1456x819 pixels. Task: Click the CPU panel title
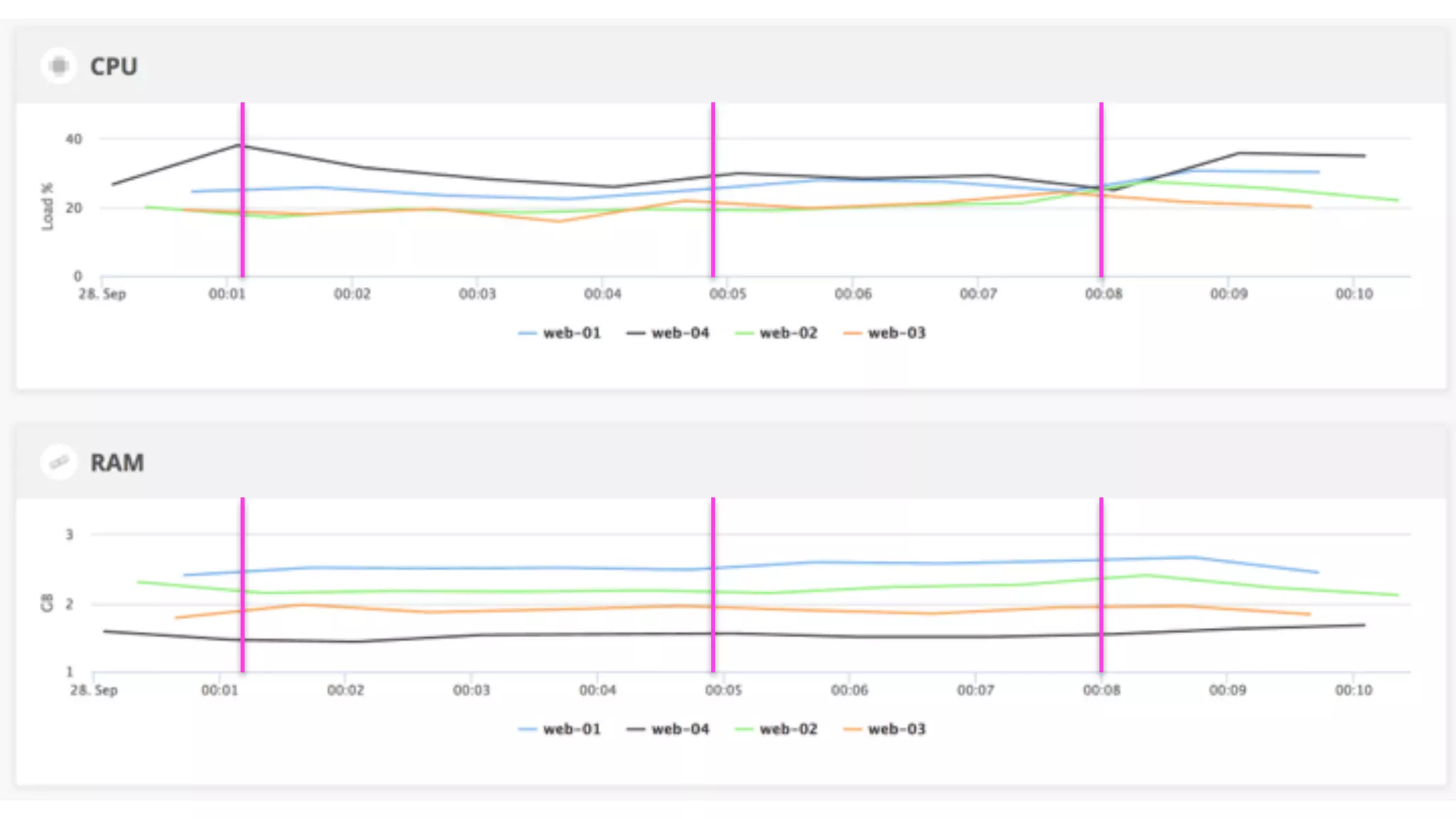(113, 66)
